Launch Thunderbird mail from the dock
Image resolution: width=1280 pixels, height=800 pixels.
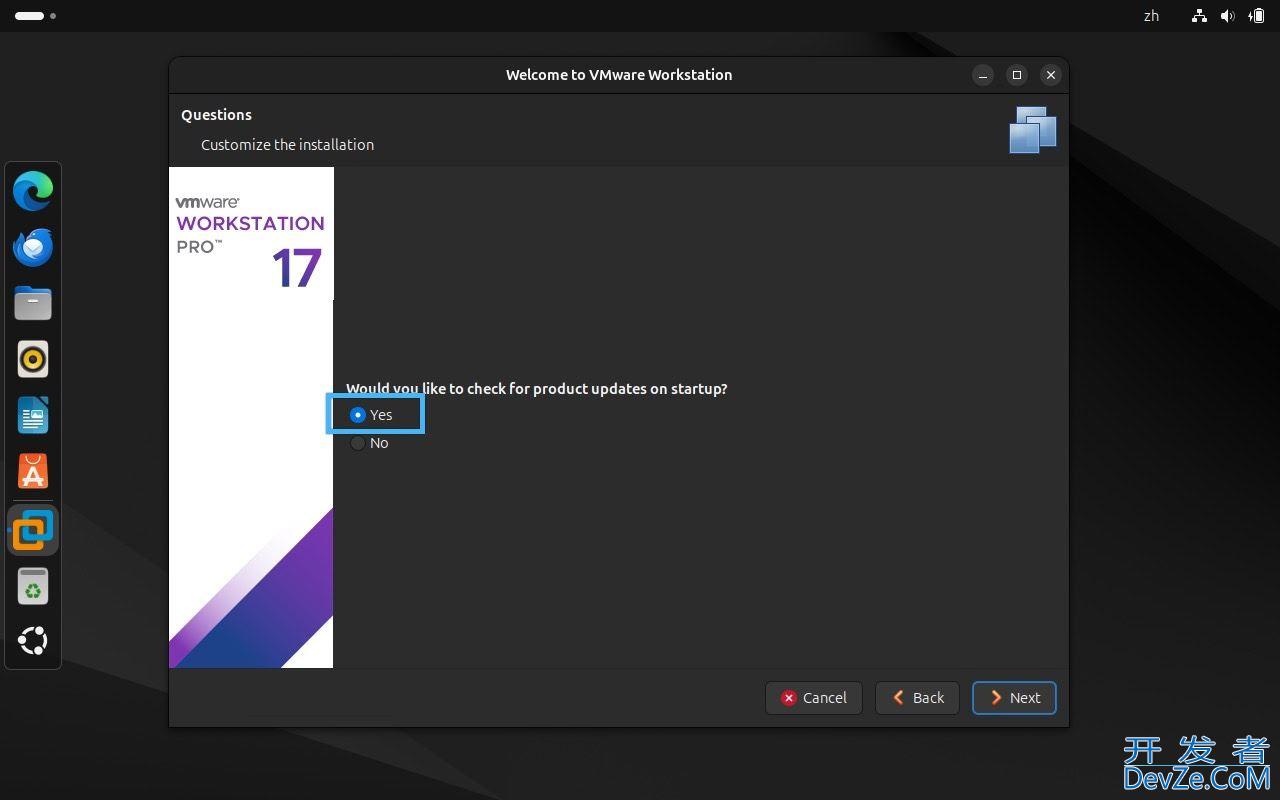point(33,247)
